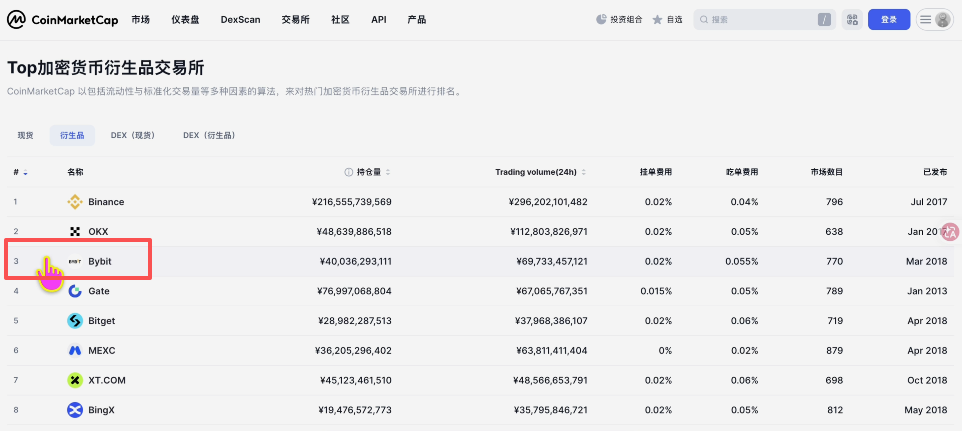The height and width of the screenshot is (431, 962).
Task: Click Binance open interest ¥216,555,739,569
Action: (352, 202)
